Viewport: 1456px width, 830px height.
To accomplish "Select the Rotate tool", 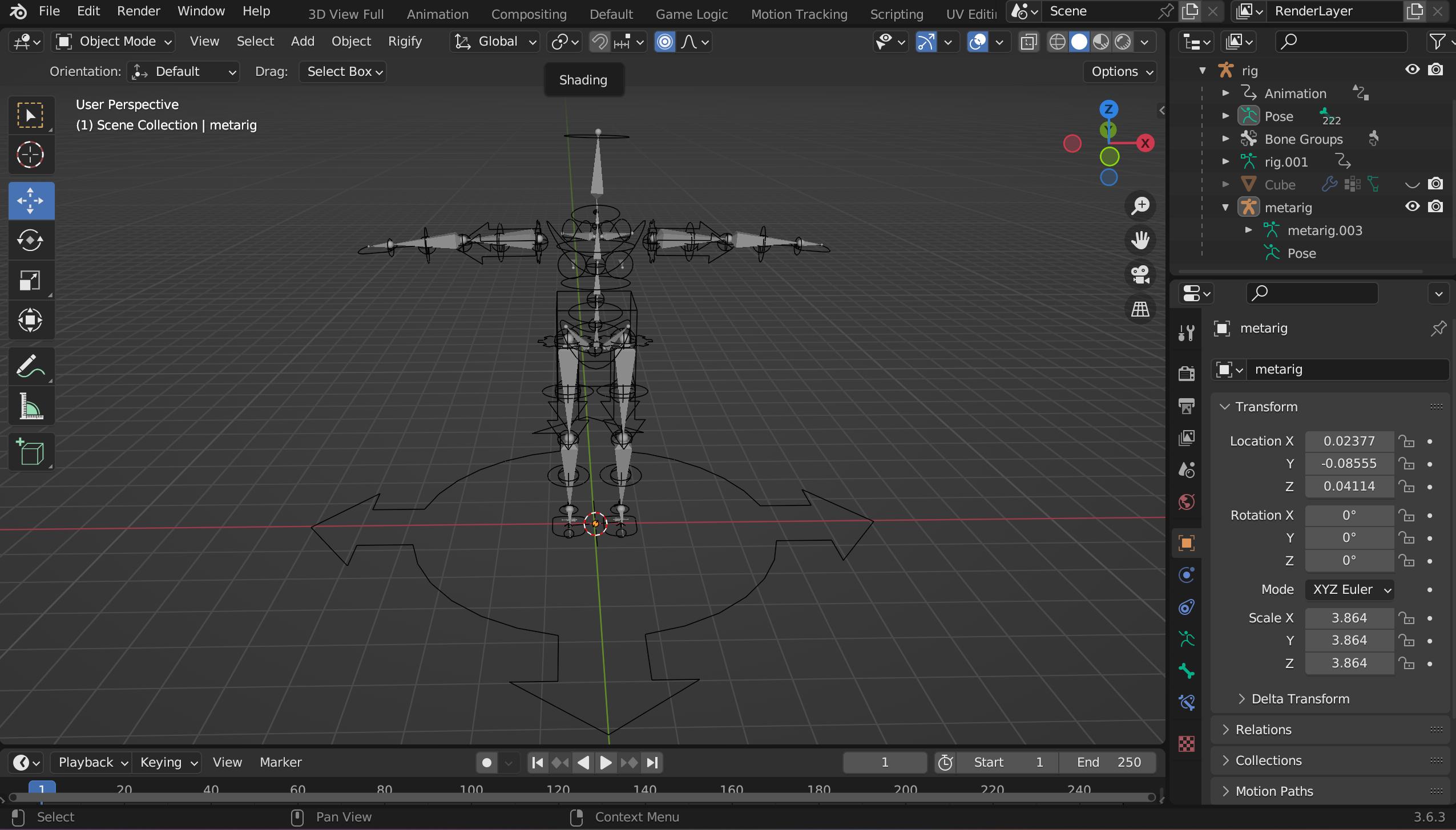I will pos(31,240).
